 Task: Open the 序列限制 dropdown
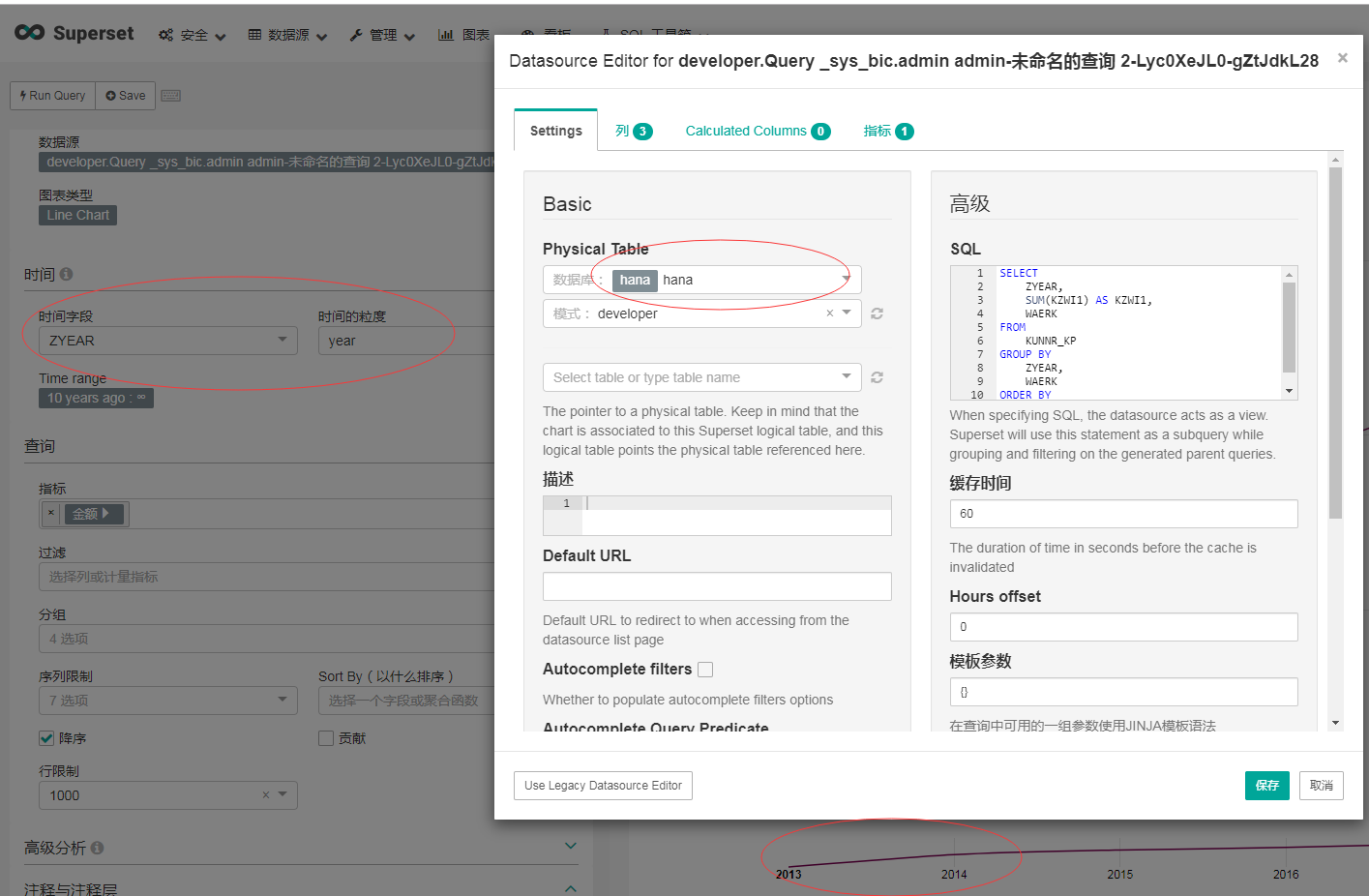168,701
